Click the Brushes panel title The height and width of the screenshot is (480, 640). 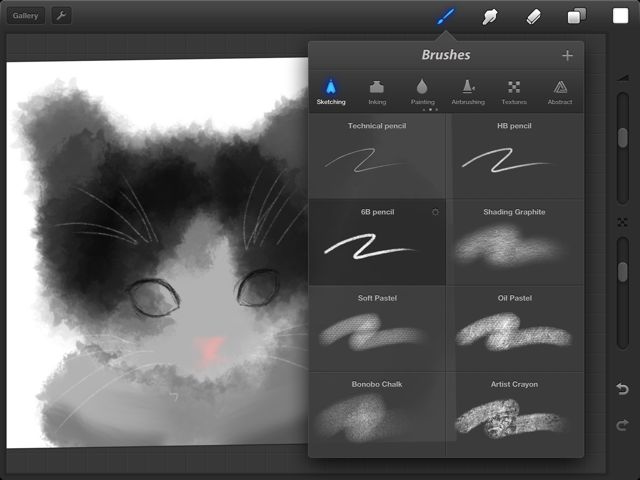(446, 55)
